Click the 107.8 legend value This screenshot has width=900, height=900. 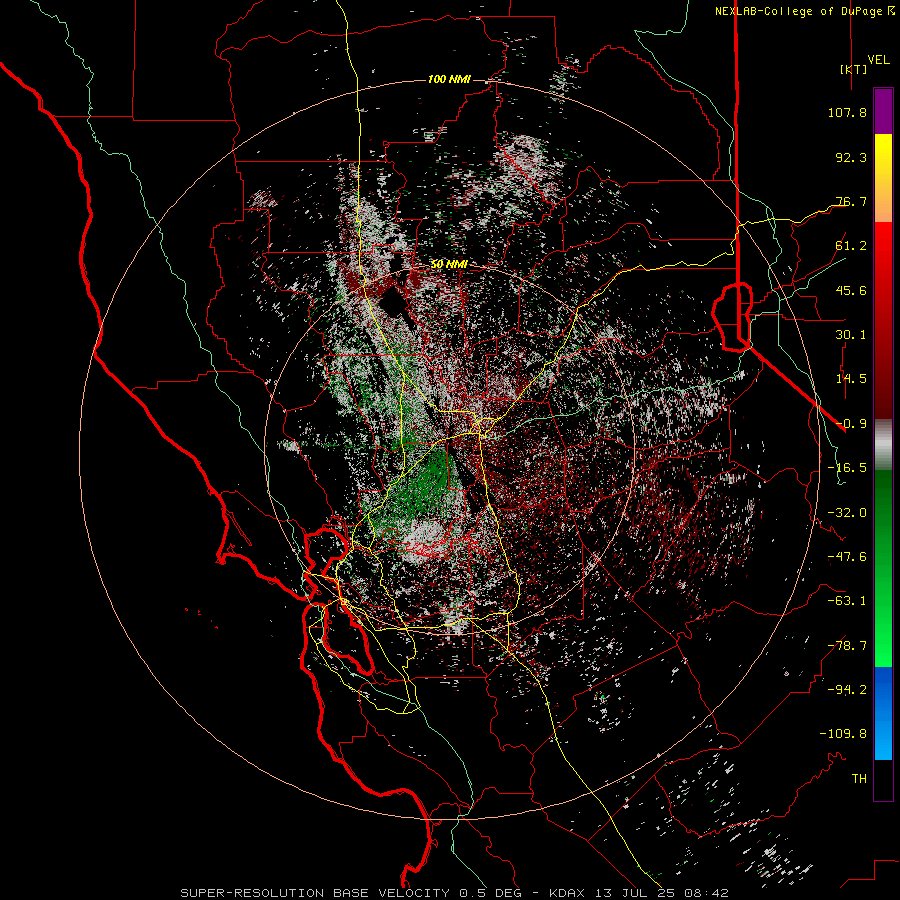[847, 112]
